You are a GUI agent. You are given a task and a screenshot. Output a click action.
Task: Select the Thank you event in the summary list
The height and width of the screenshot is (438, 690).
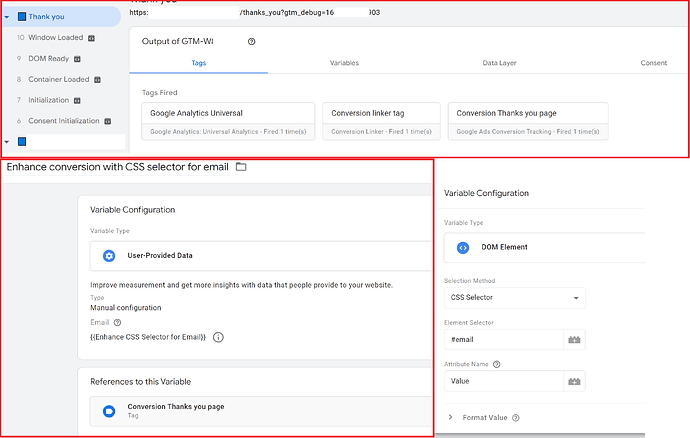click(62, 17)
